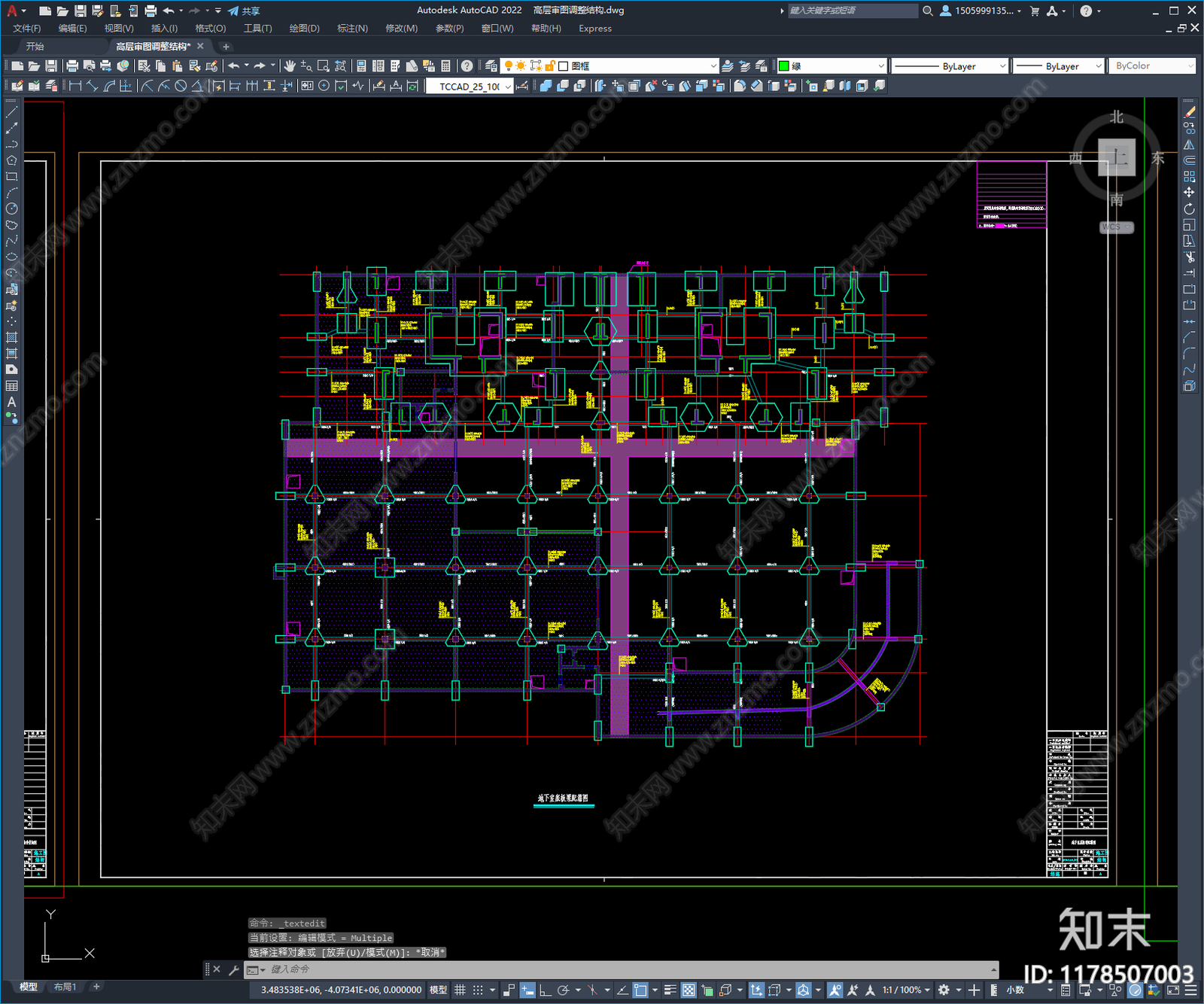The width and height of the screenshot is (1204, 1004).
Task: Open the TCCAD_25_100 dimension style dropdown
Action: [x=470, y=87]
